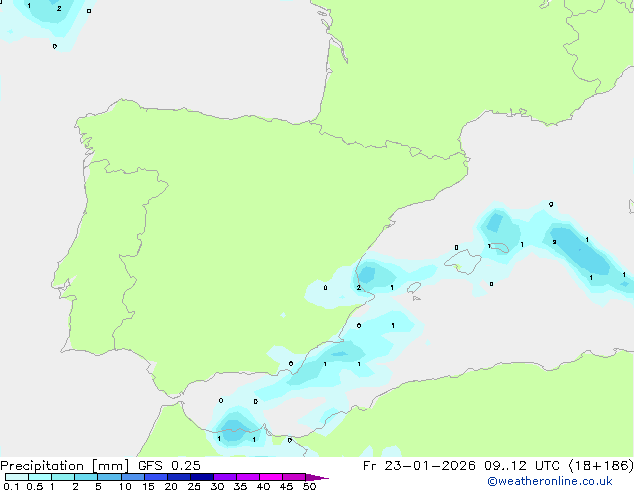Click the legend swatch between 0.1 and 0.5
The width and height of the screenshot is (634, 490).
[17, 477]
